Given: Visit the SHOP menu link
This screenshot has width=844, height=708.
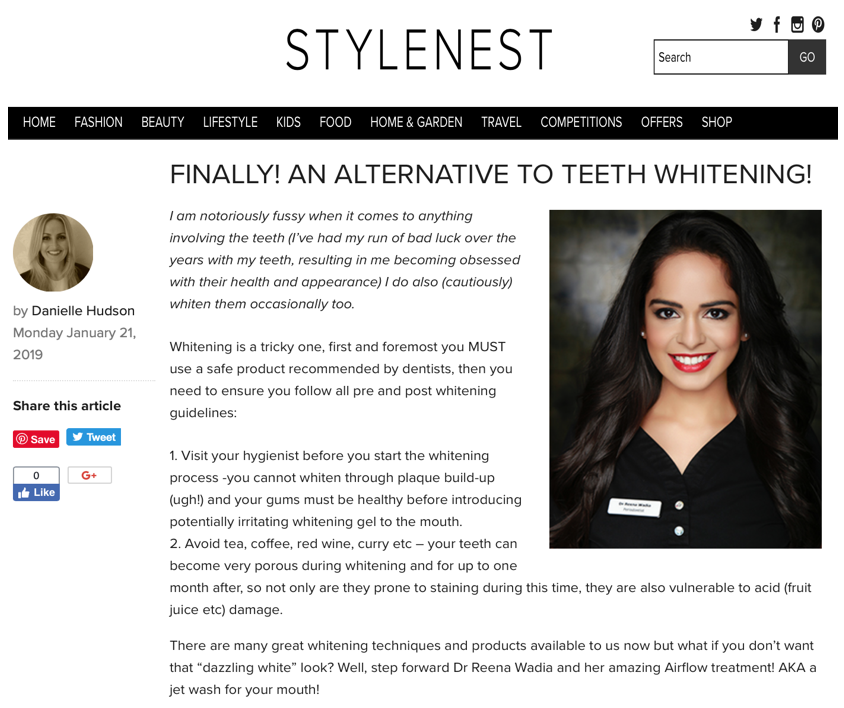Looking at the screenshot, I should 716,122.
